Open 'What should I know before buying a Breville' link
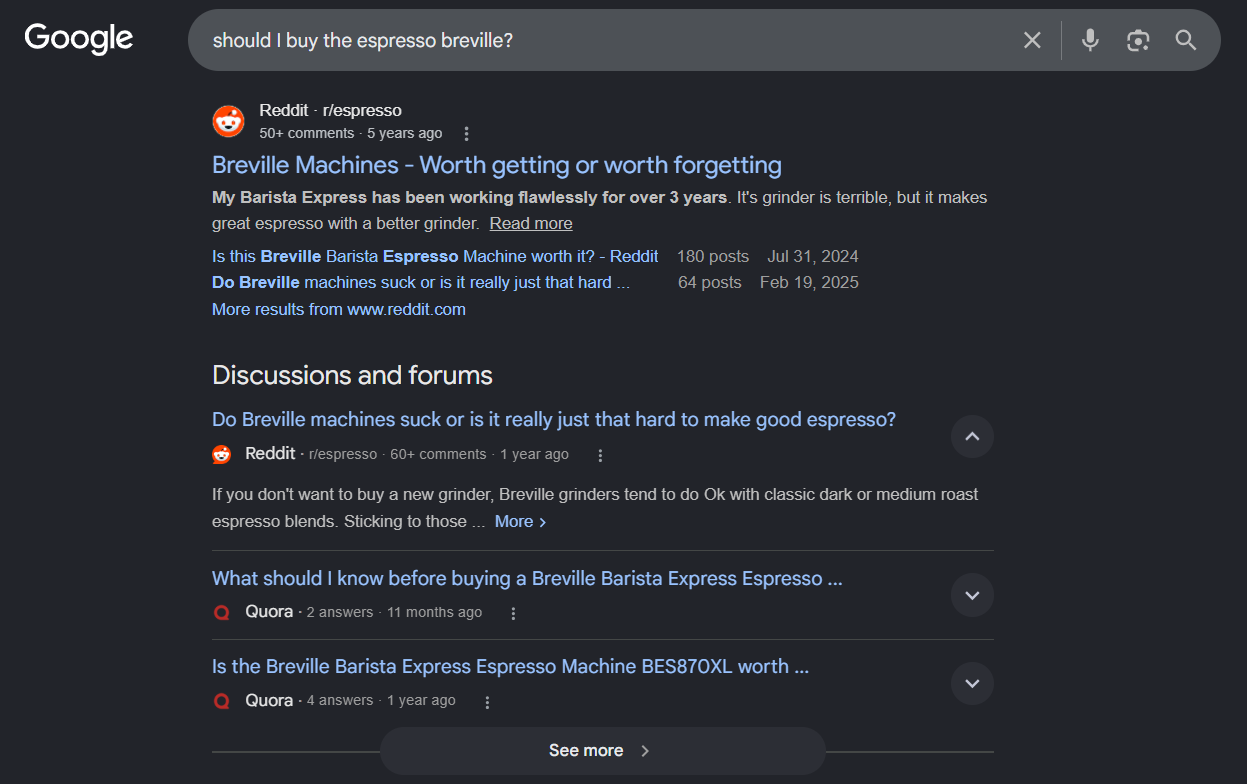Image resolution: width=1247 pixels, height=784 pixels. (x=527, y=578)
